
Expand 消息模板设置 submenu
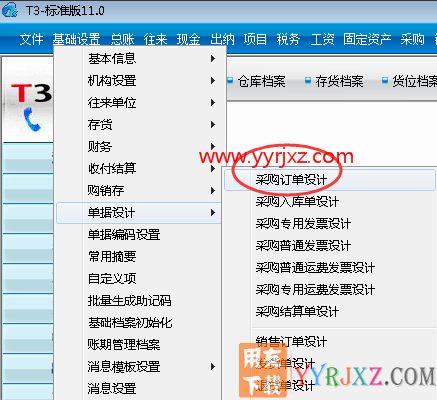point(138,367)
